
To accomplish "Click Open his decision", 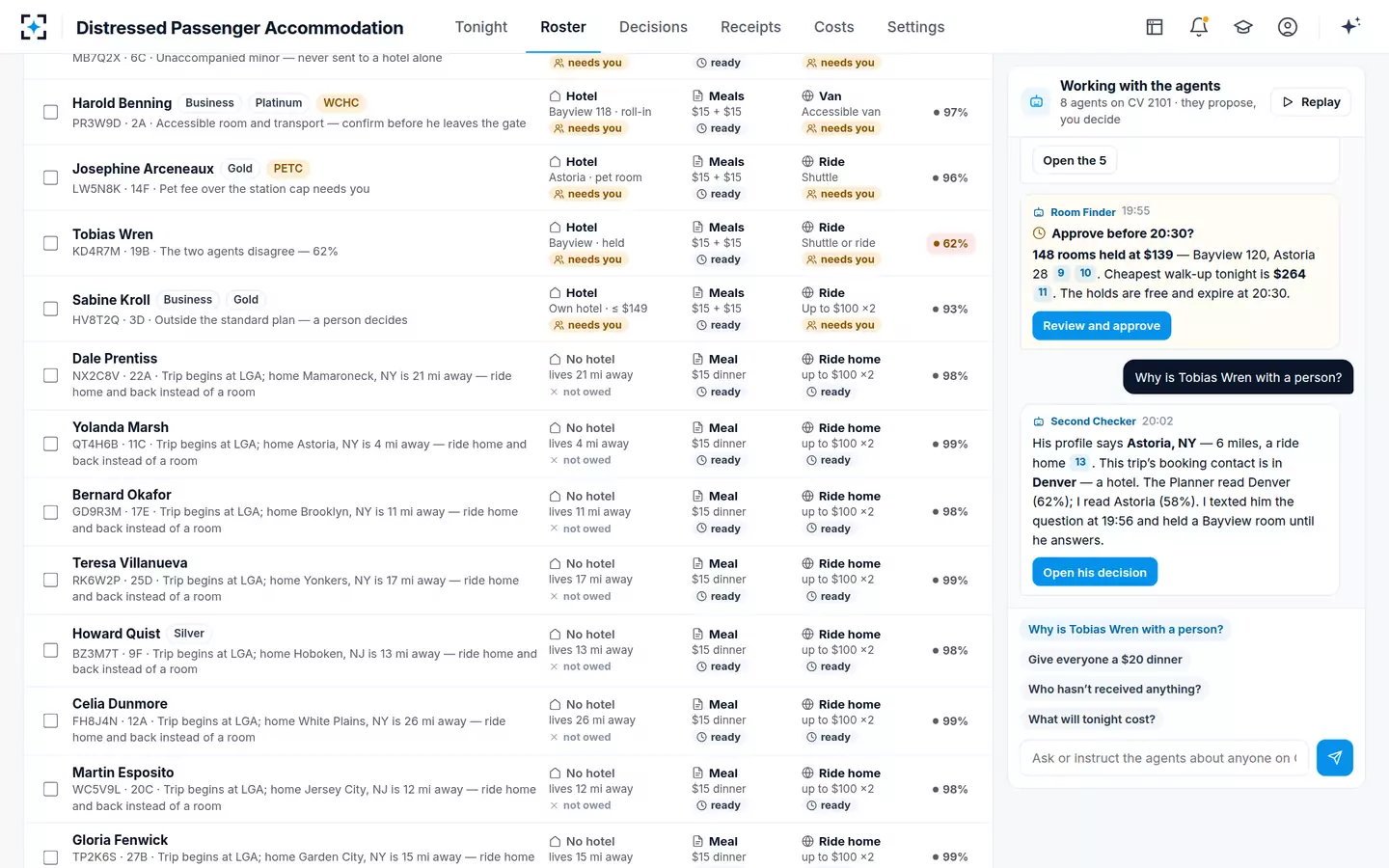I will coord(1095,573).
